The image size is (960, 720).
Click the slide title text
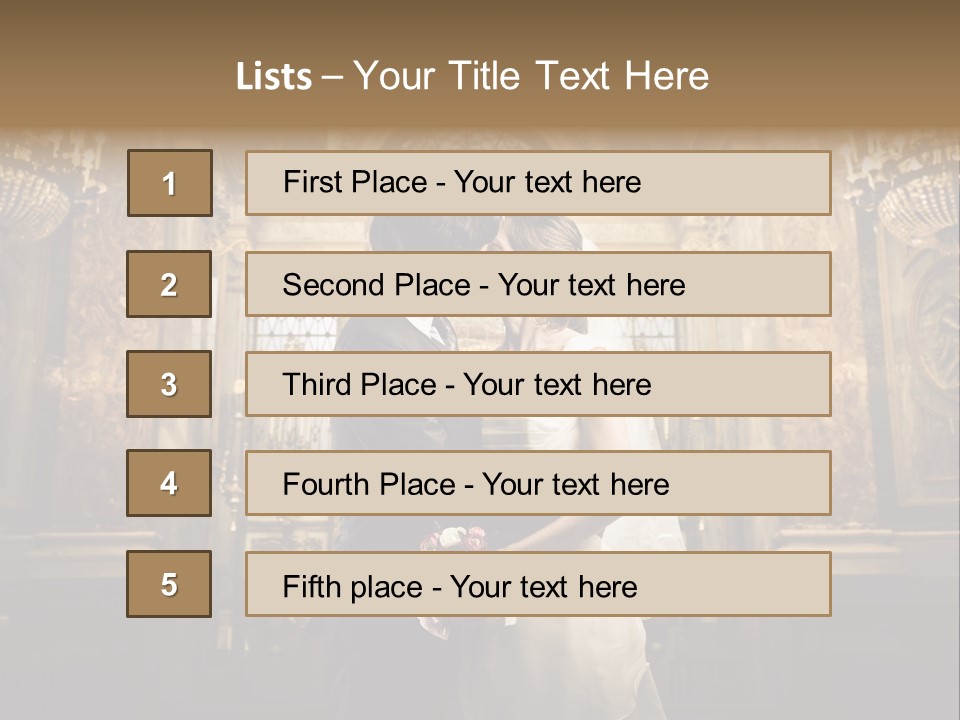473,76
